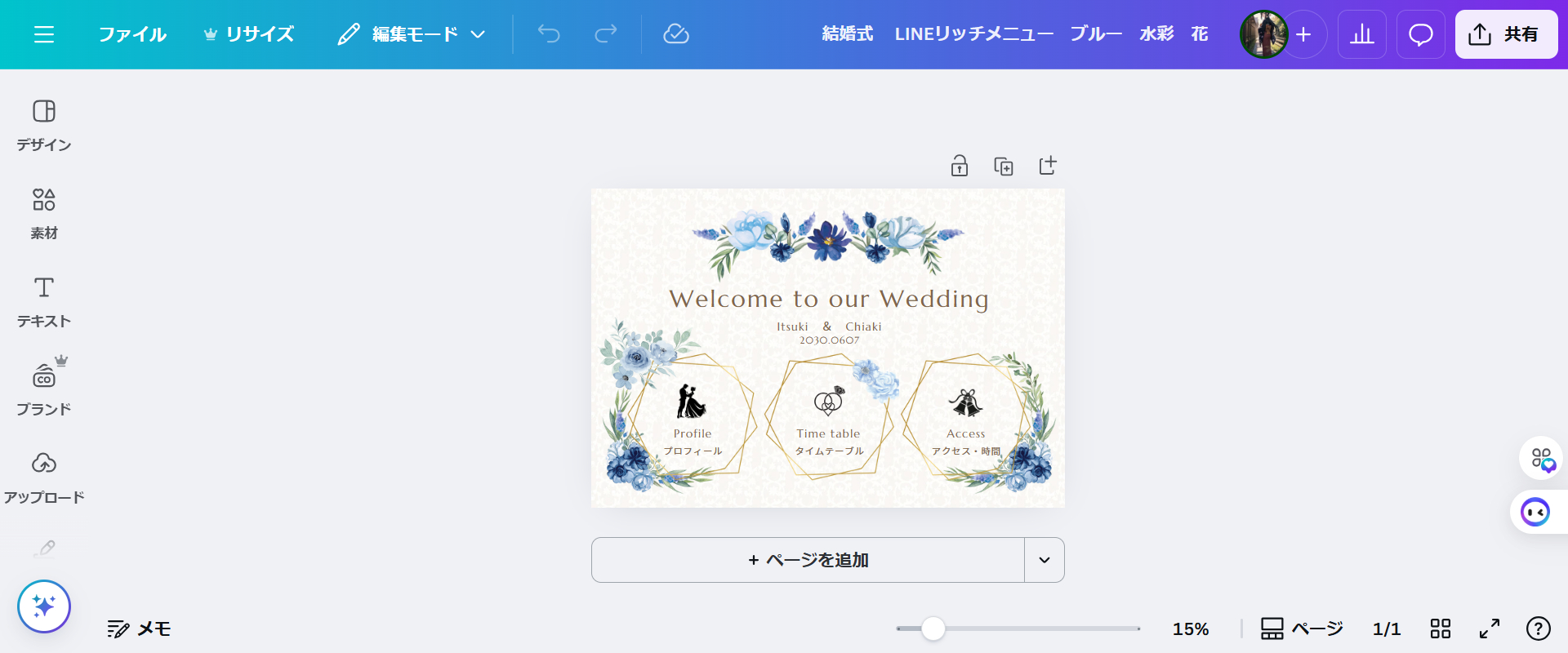
Task: Add collaborator with the plus button
Action: (x=1304, y=34)
